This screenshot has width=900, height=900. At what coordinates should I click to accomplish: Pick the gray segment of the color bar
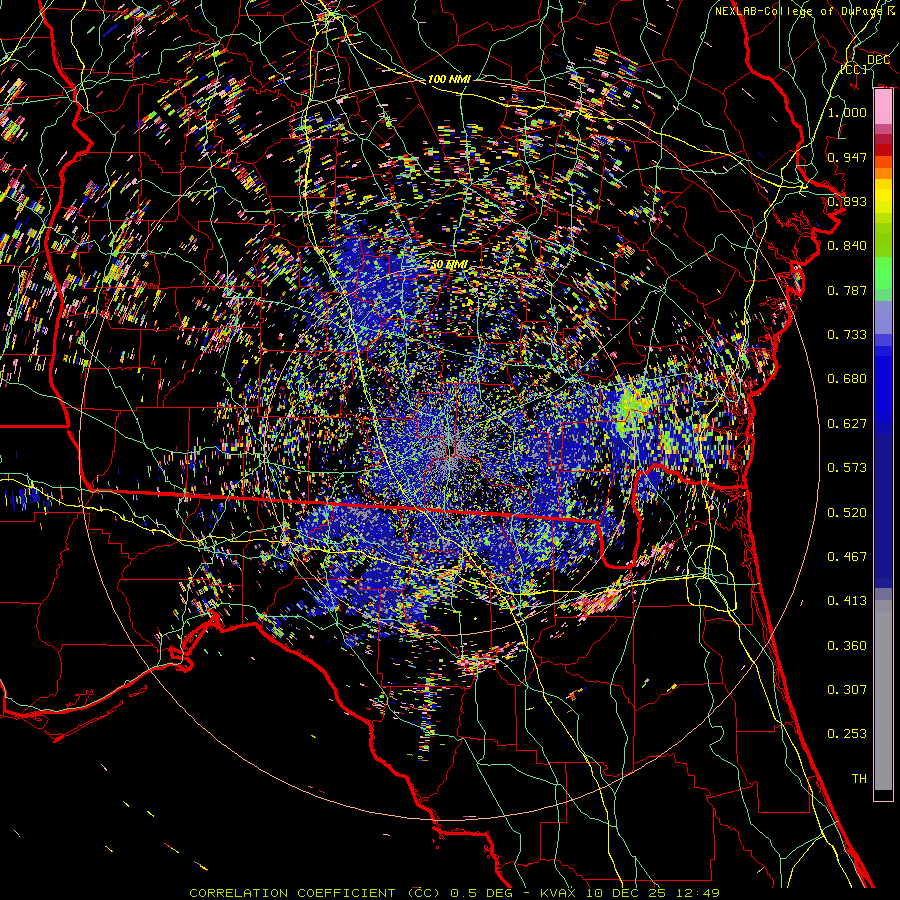tap(883, 695)
